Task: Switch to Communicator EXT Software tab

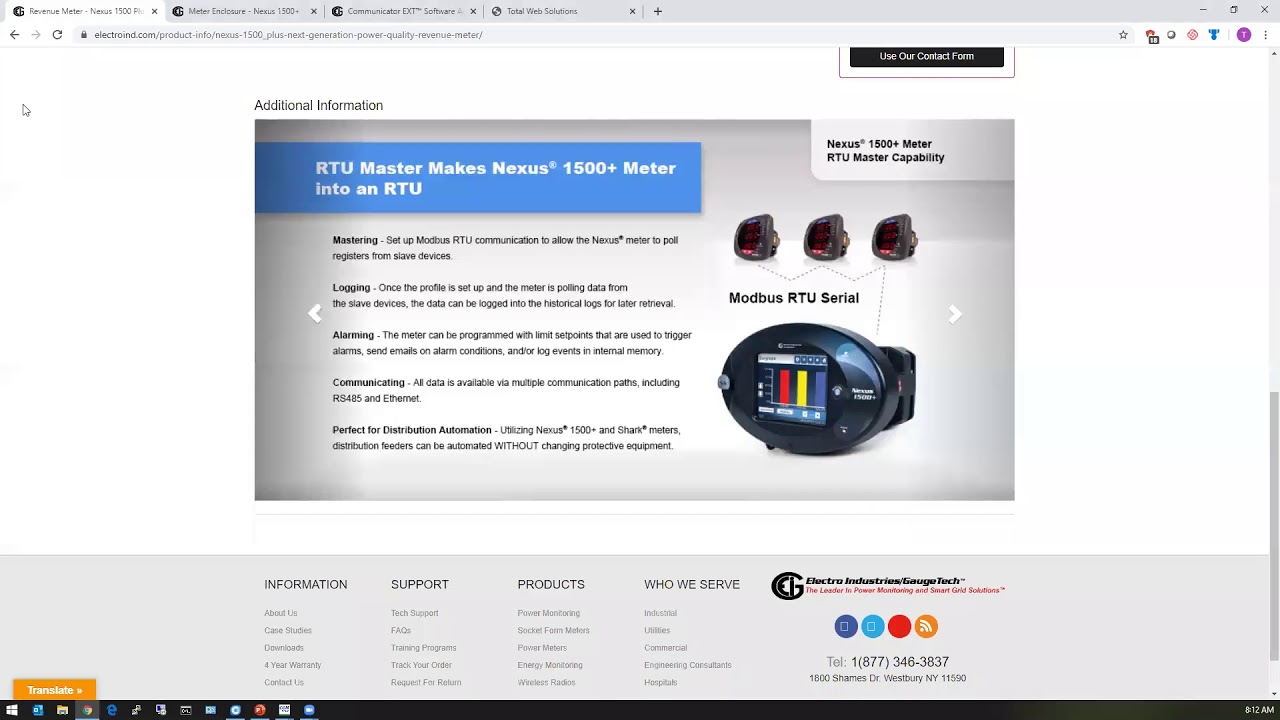Action: point(402,11)
